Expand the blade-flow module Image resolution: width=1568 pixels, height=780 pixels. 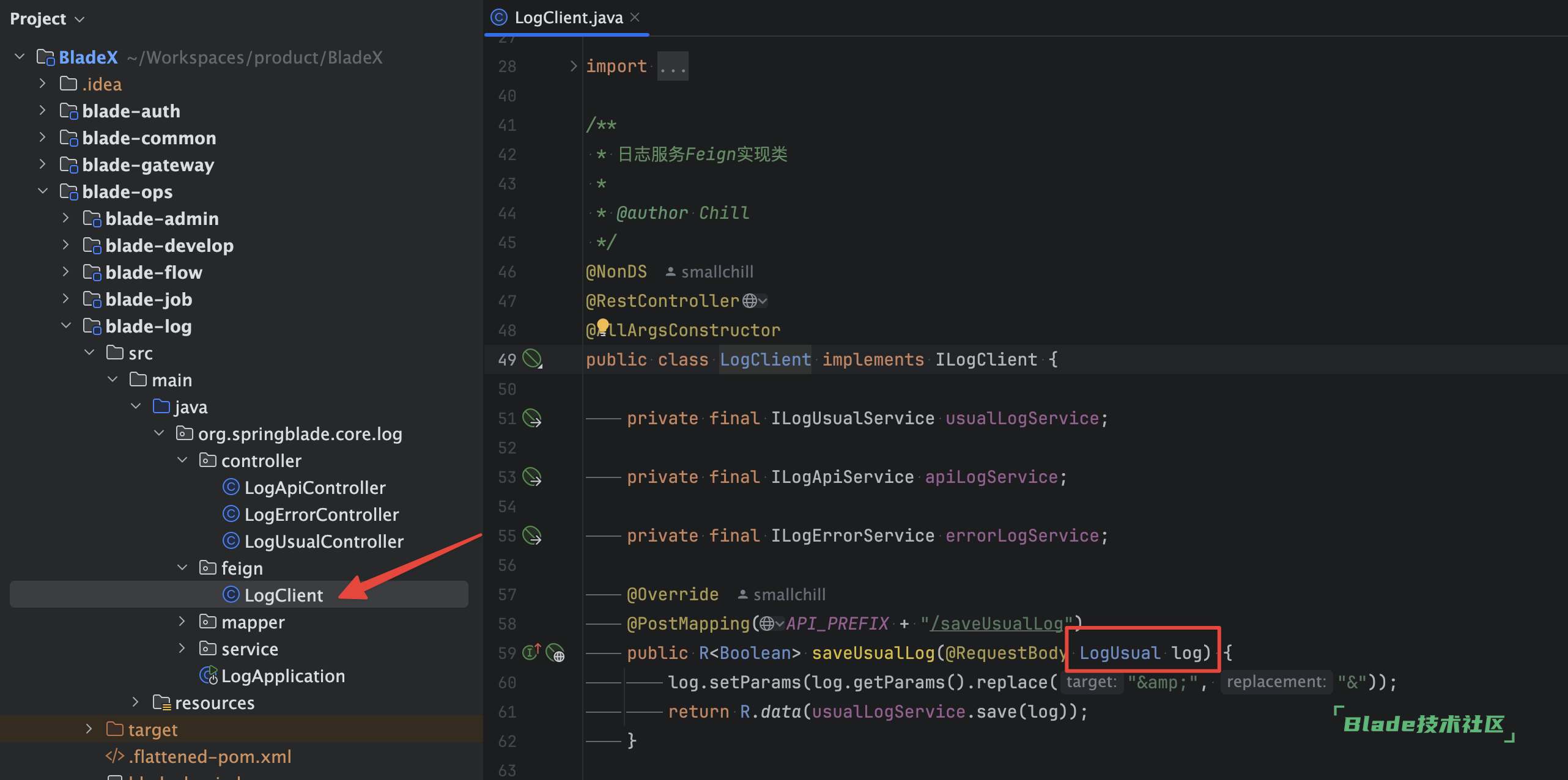coord(66,272)
